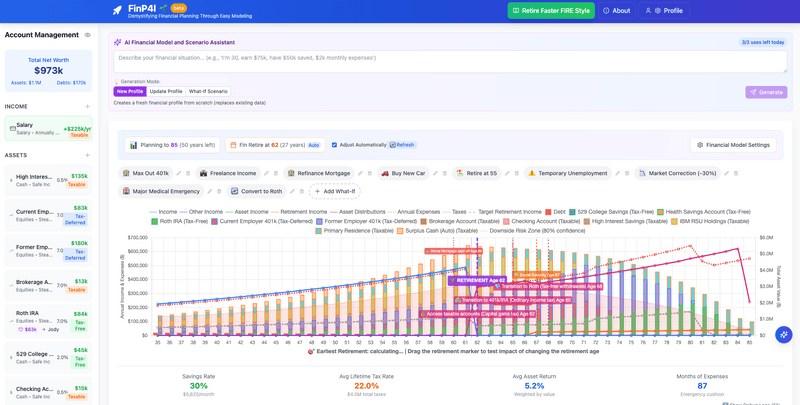
Task: Toggle the Income line in the legend
Action: pyautogui.click(x=163, y=212)
